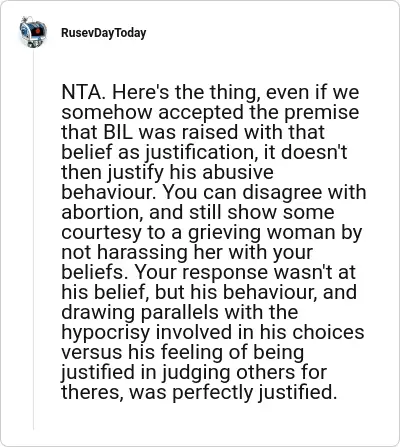400x447 pixels.
Task: Click the word 'judging' in the comment
Action: click(x=196, y=373)
